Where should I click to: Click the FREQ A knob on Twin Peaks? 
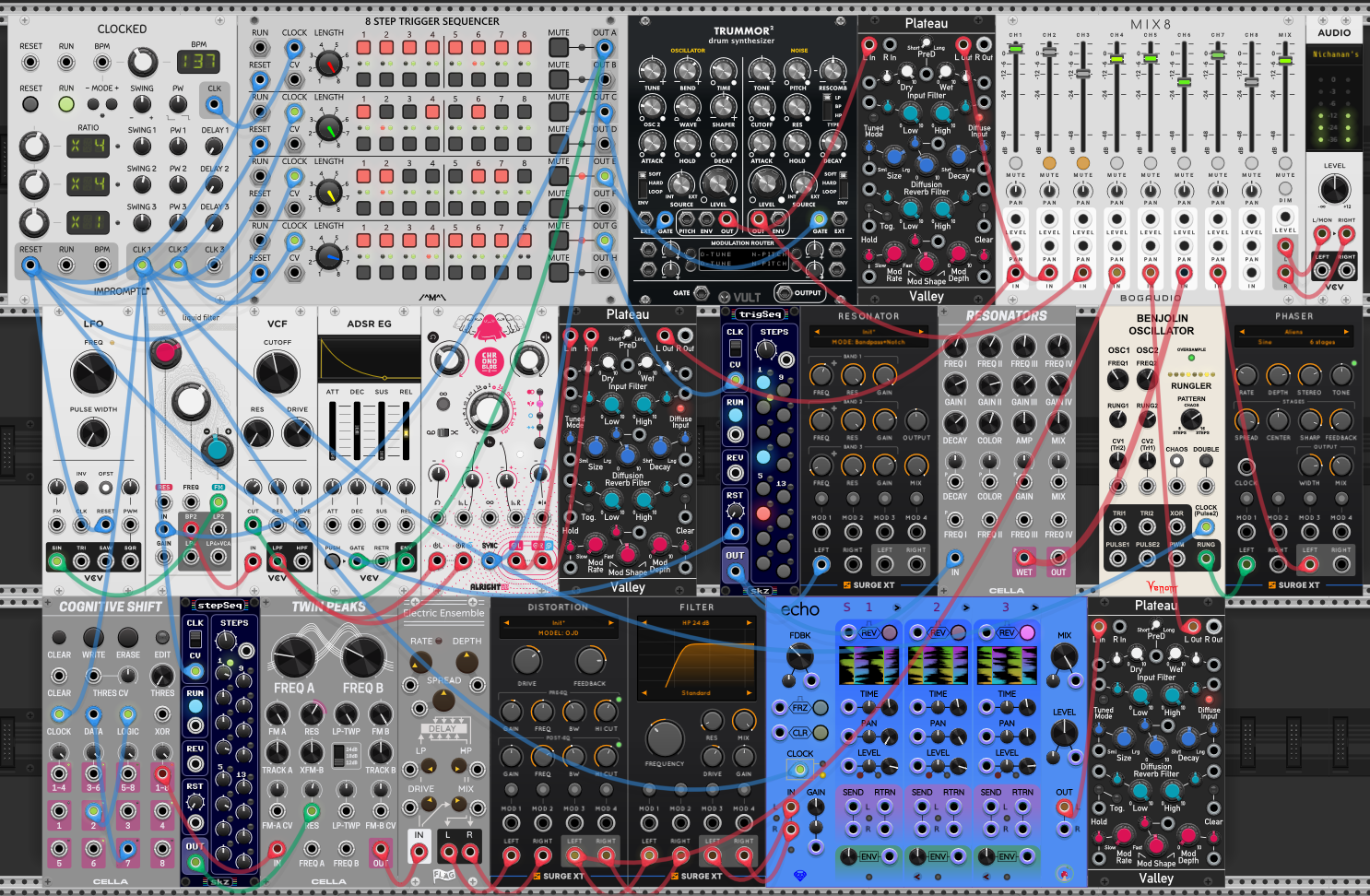pyautogui.click(x=294, y=655)
